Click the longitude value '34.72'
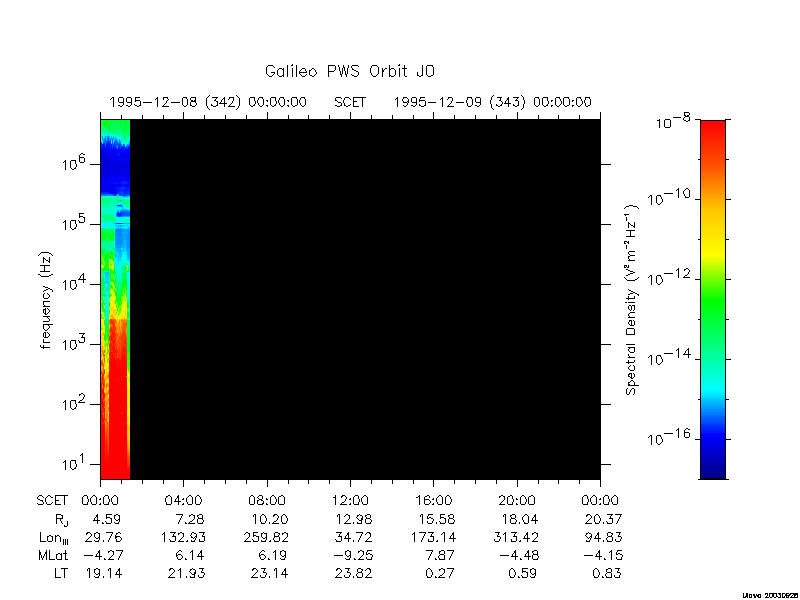 [354, 537]
